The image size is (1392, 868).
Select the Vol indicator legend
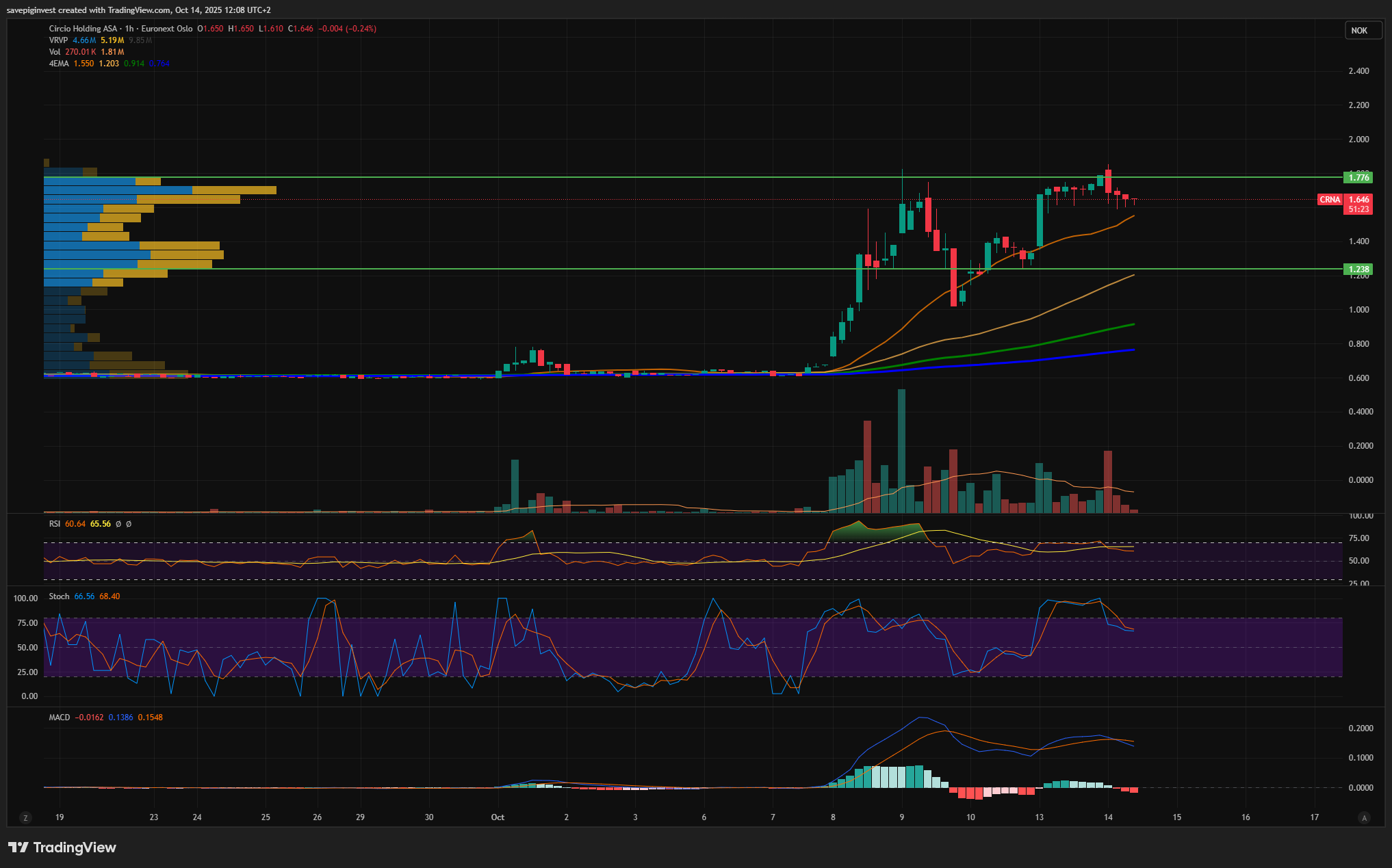[55, 52]
